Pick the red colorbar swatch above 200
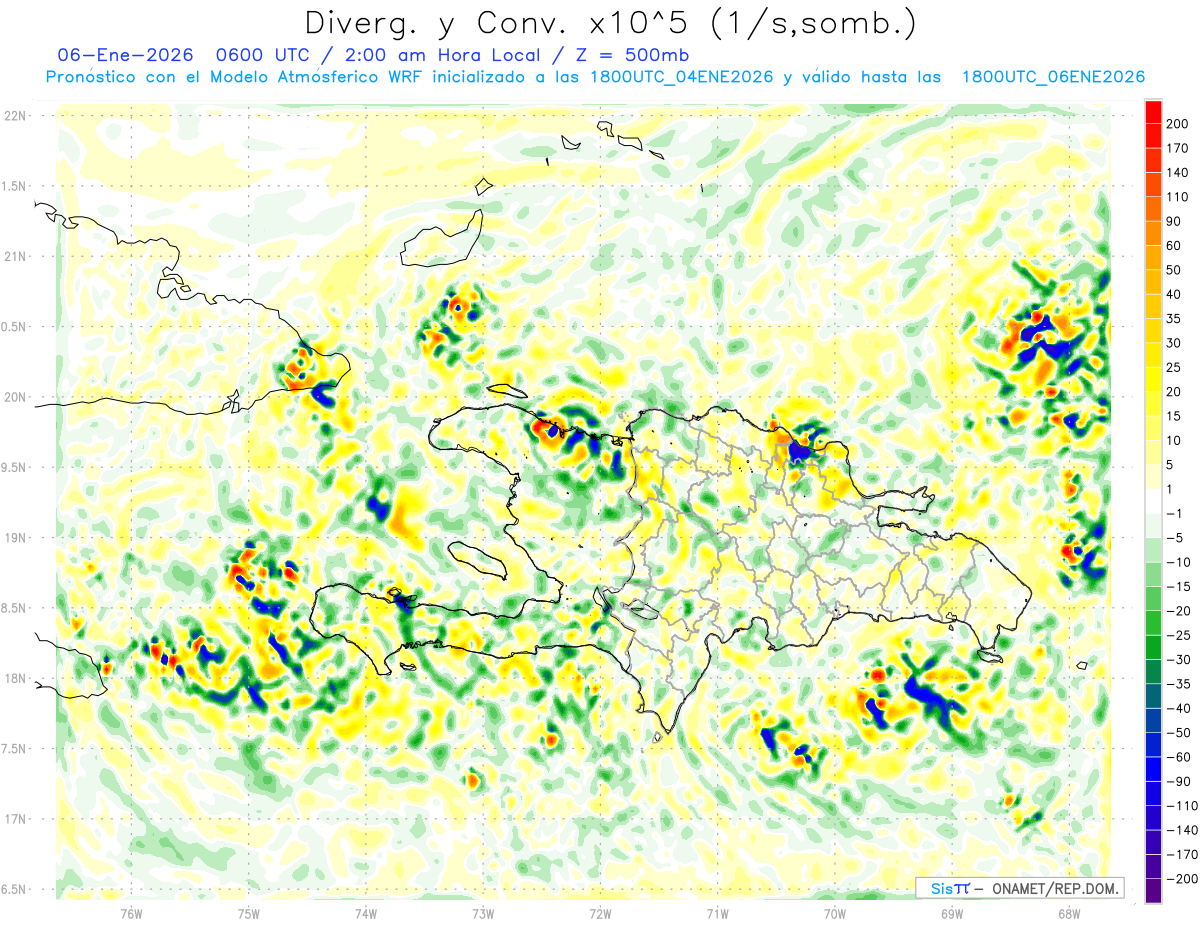The height and width of the screenshot is (927, 1200). (1153, 112)
